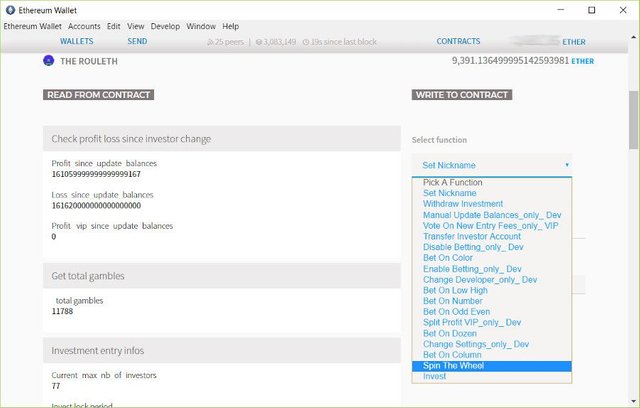Open the Ethereum Wallet menu

tap(33, 26)
